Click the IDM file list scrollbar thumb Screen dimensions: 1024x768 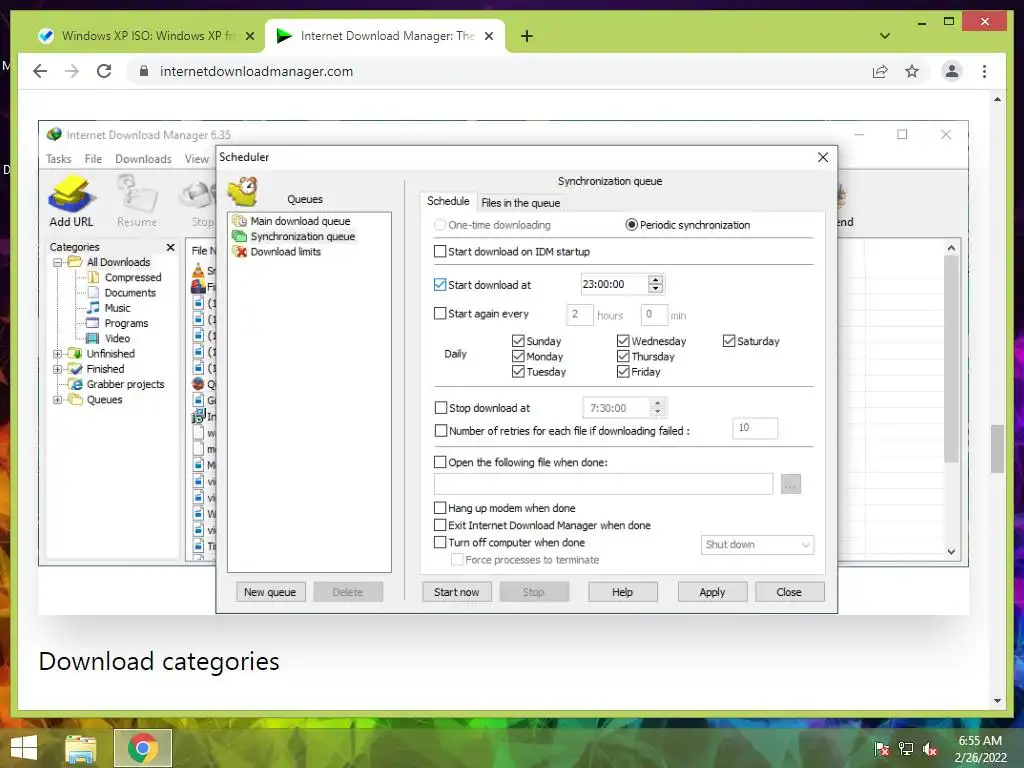pos(951,359)
